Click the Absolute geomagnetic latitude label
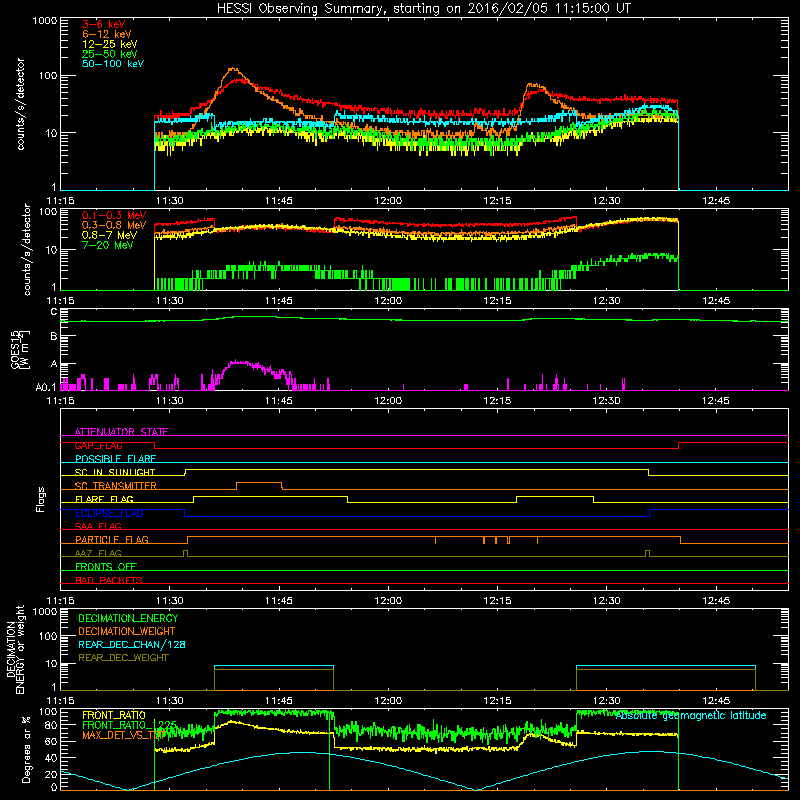Image resolution: width=800 pixels, height=800 pixels. tap(691, 716)
